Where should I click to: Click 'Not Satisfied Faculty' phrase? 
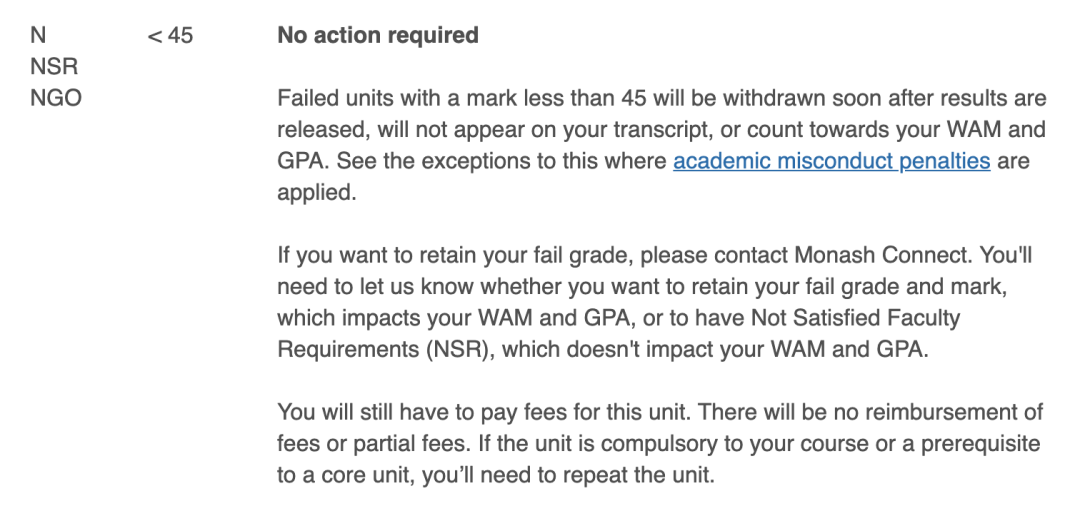point(855,317)
